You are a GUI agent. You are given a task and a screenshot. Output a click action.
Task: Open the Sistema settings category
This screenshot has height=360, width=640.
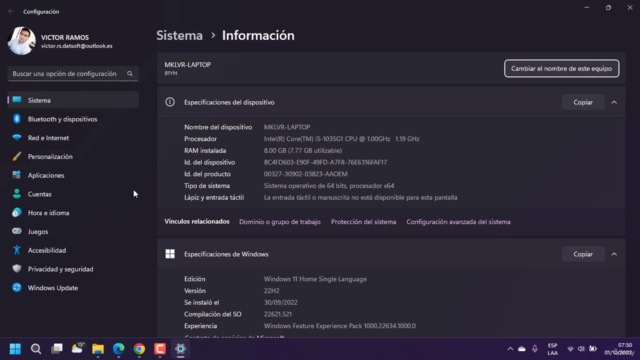pyautogui.click(x=73, y=100)
